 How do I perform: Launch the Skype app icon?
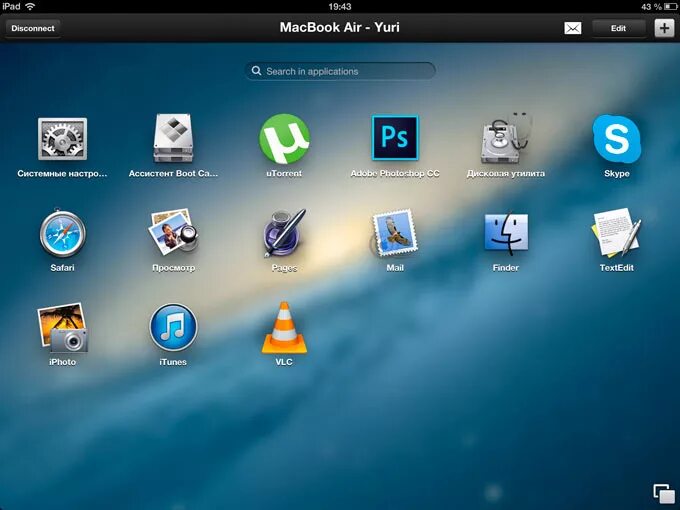click(x=616, y=139)
